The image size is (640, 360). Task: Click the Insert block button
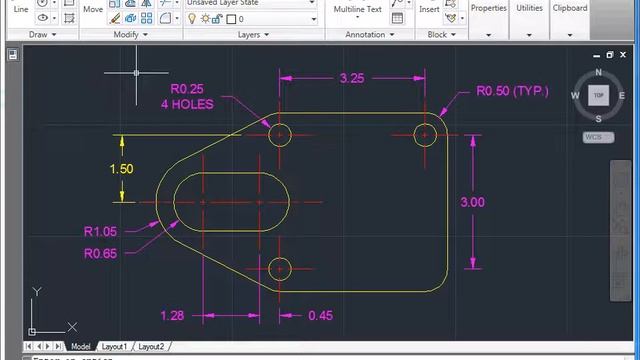tap(429, 9)
